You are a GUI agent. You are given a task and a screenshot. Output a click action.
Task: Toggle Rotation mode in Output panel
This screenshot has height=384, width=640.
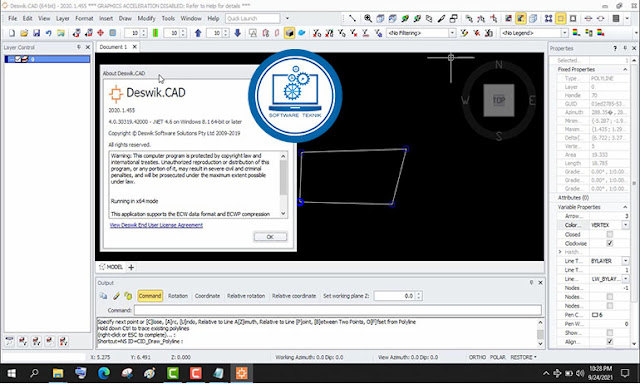click(178, 296)
